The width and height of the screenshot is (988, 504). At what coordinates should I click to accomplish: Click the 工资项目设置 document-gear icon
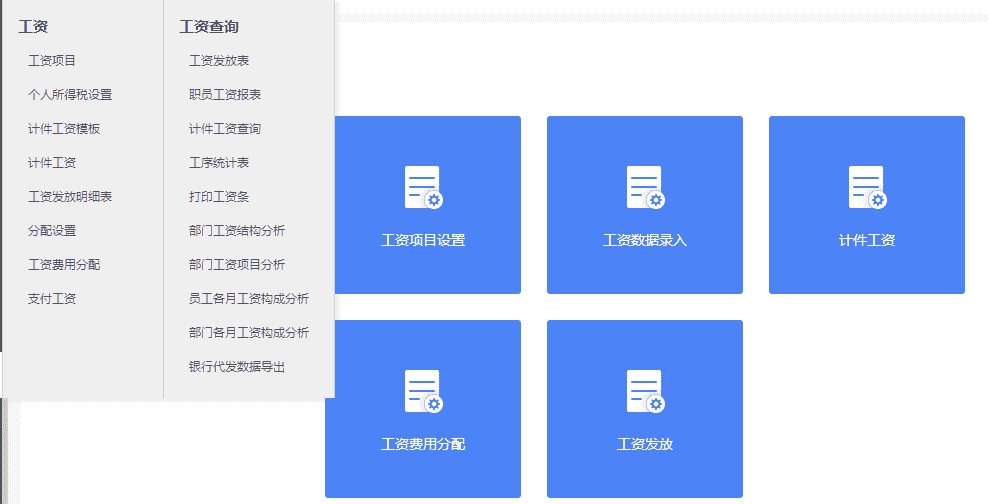click(423, 187)
